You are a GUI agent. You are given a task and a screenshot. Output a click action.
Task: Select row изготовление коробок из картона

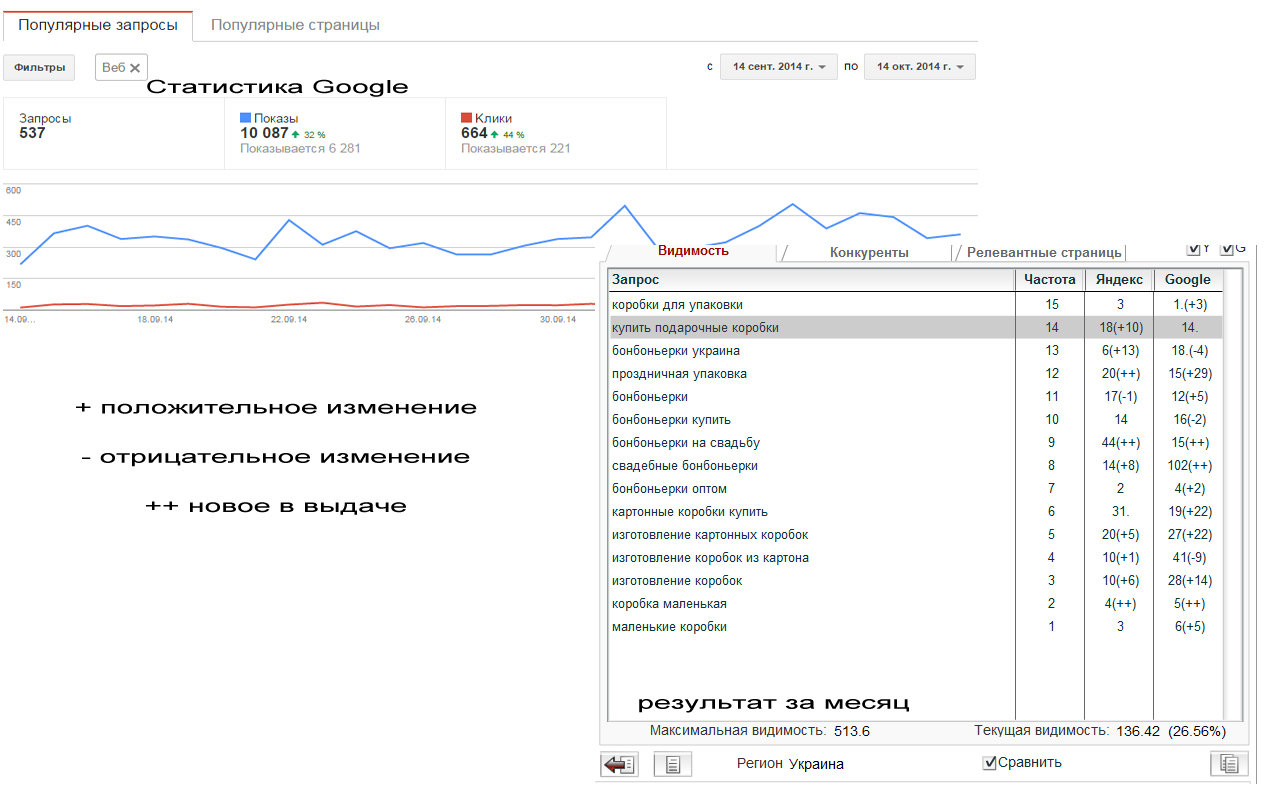click(x=916, y=557)
